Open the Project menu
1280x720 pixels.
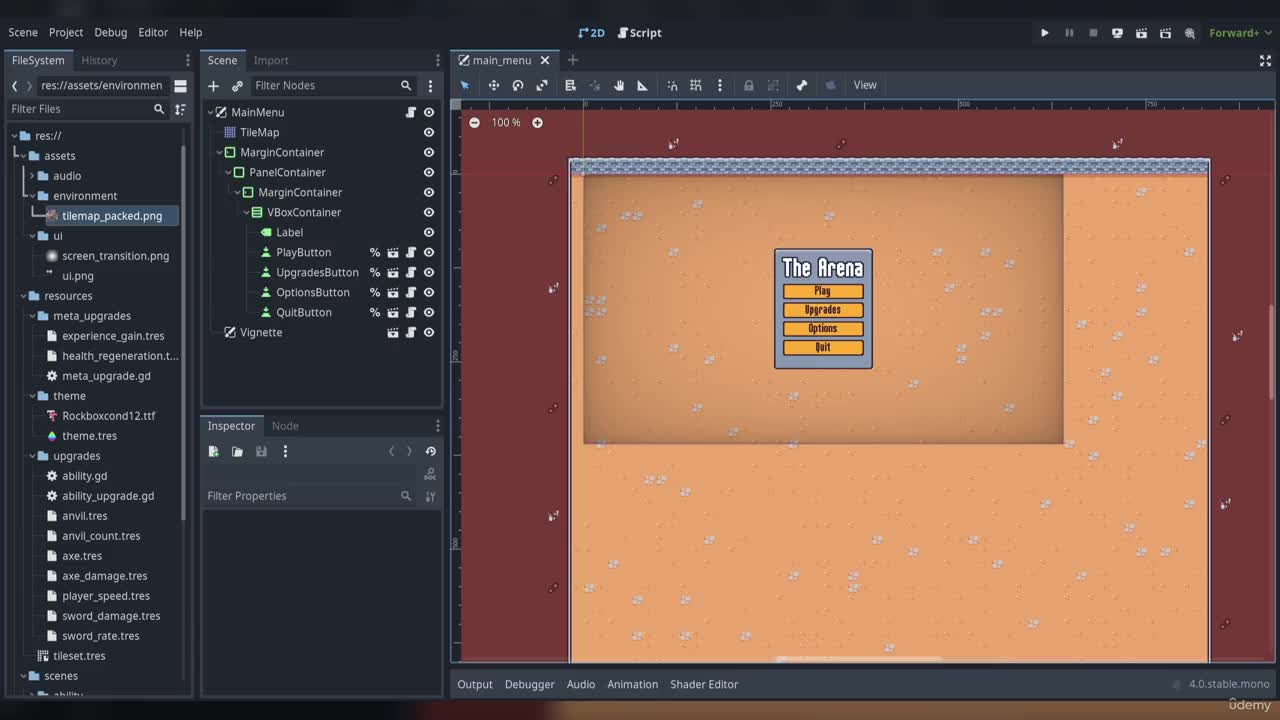click(66, 32)
